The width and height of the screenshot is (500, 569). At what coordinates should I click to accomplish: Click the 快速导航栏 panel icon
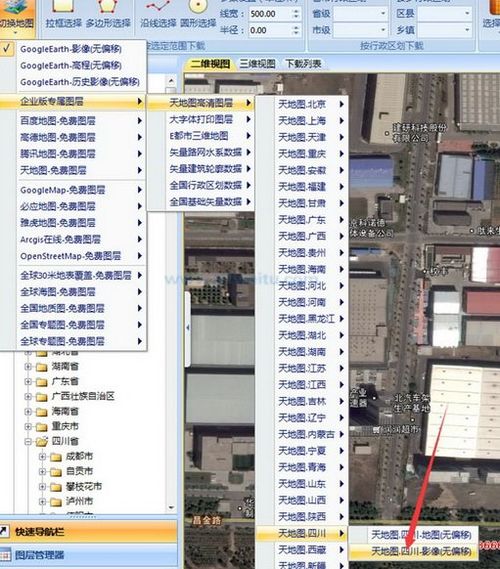coord(4,532)
